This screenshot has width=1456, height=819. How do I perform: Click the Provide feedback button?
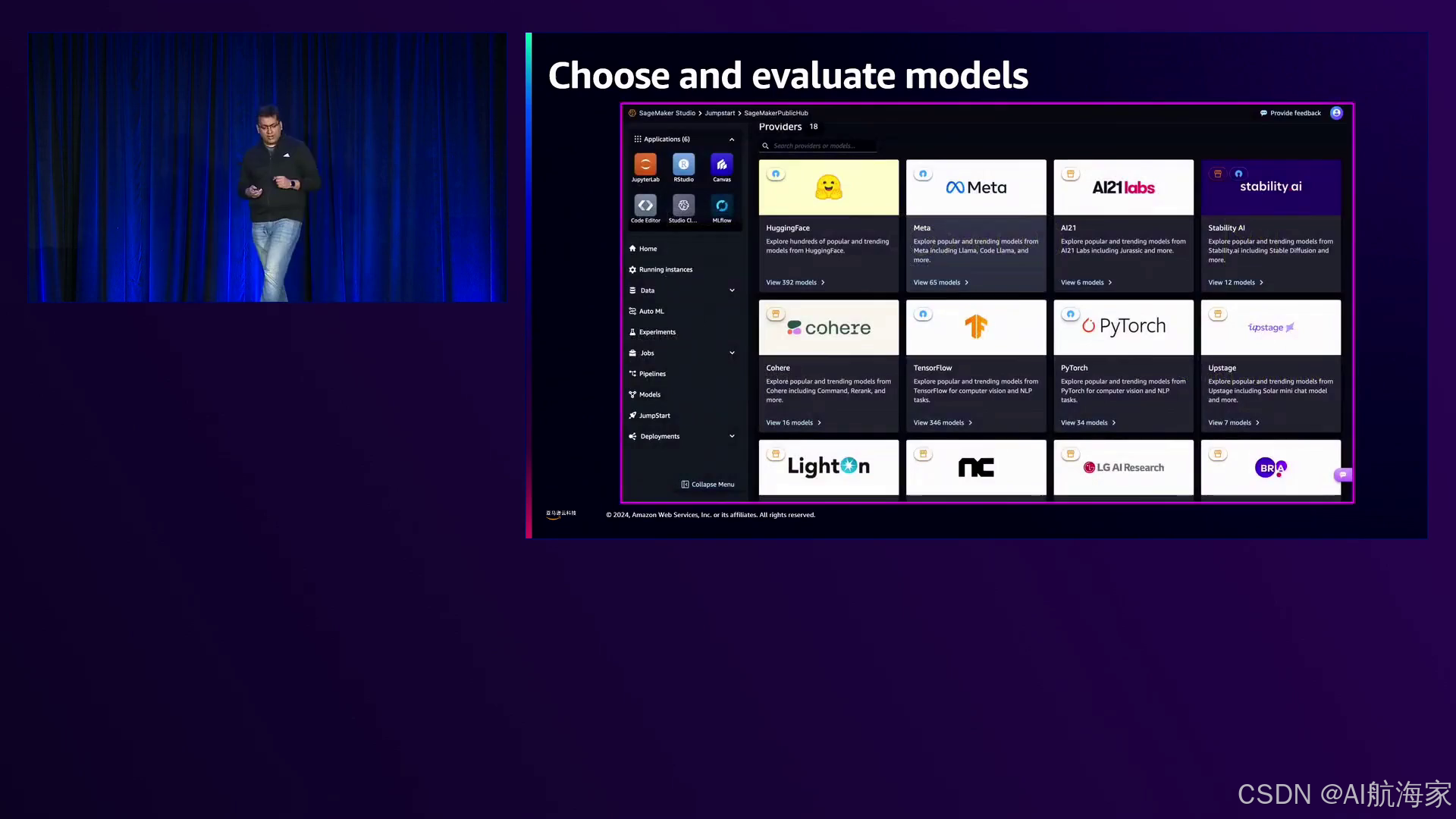[x=1290, y=113]
